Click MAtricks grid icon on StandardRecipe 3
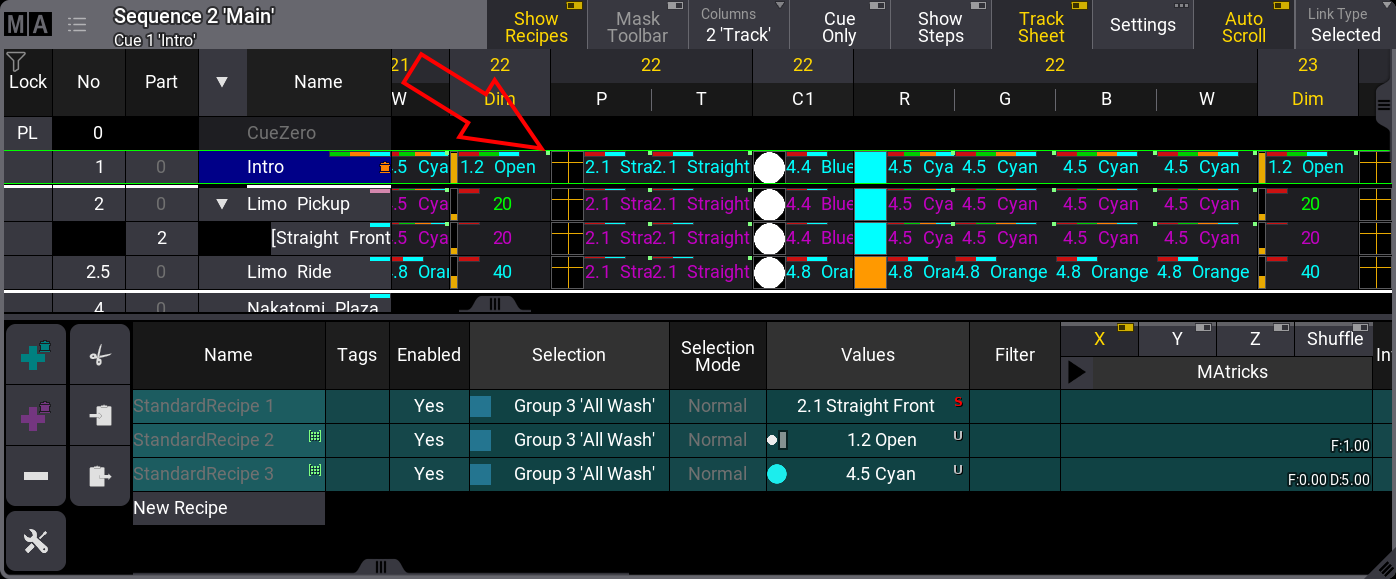 pyautogui.click(x=315, y=470)
